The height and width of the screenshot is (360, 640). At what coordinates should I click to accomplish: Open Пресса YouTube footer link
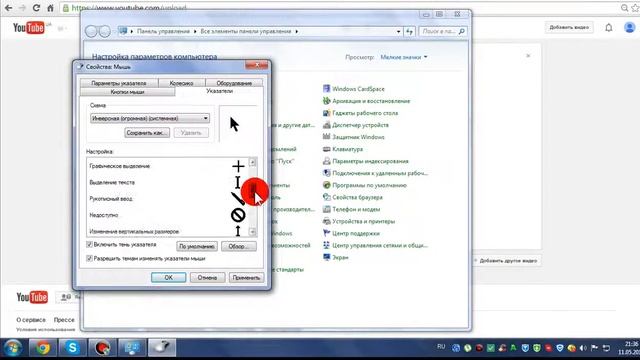(x=64, y=320)
